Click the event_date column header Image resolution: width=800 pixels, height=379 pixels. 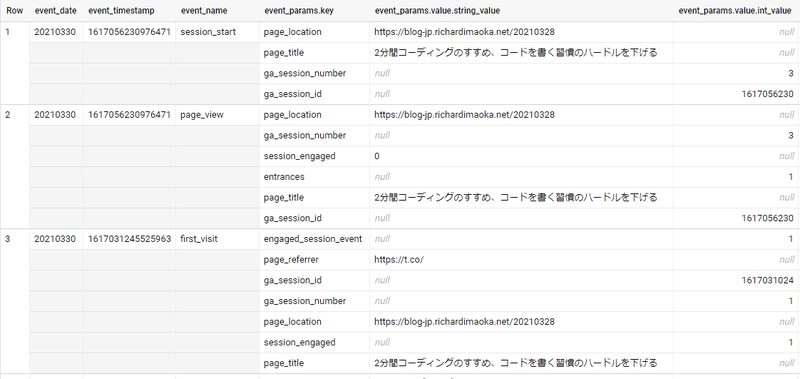pyautogui.click(x=55, y=11)
